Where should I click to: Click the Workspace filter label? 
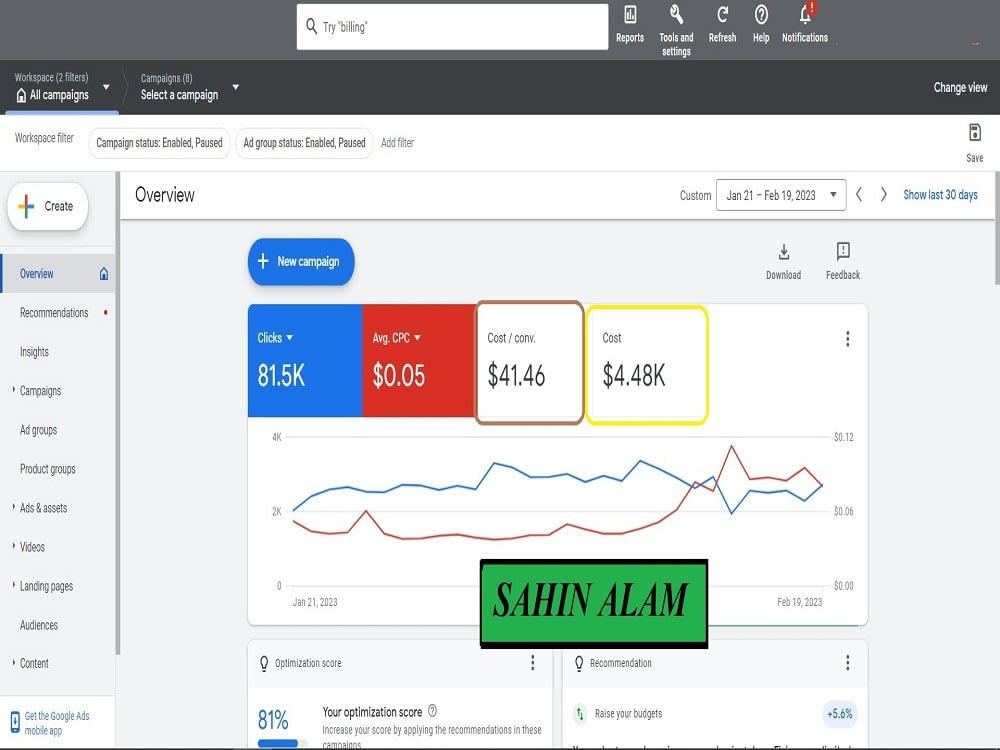pyautogui.click(x=44, y=138)
